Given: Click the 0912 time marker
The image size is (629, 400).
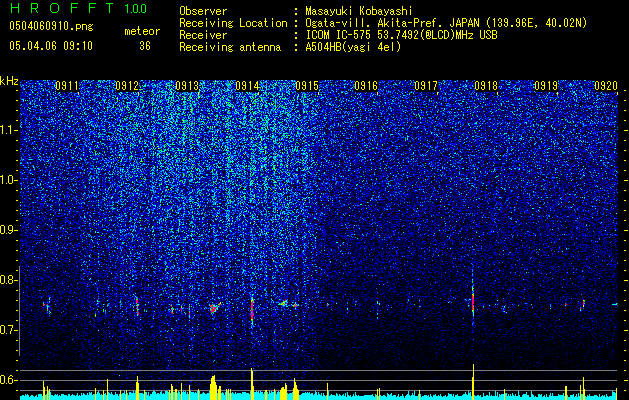Looking at the screenshot, I should point(127,86).
